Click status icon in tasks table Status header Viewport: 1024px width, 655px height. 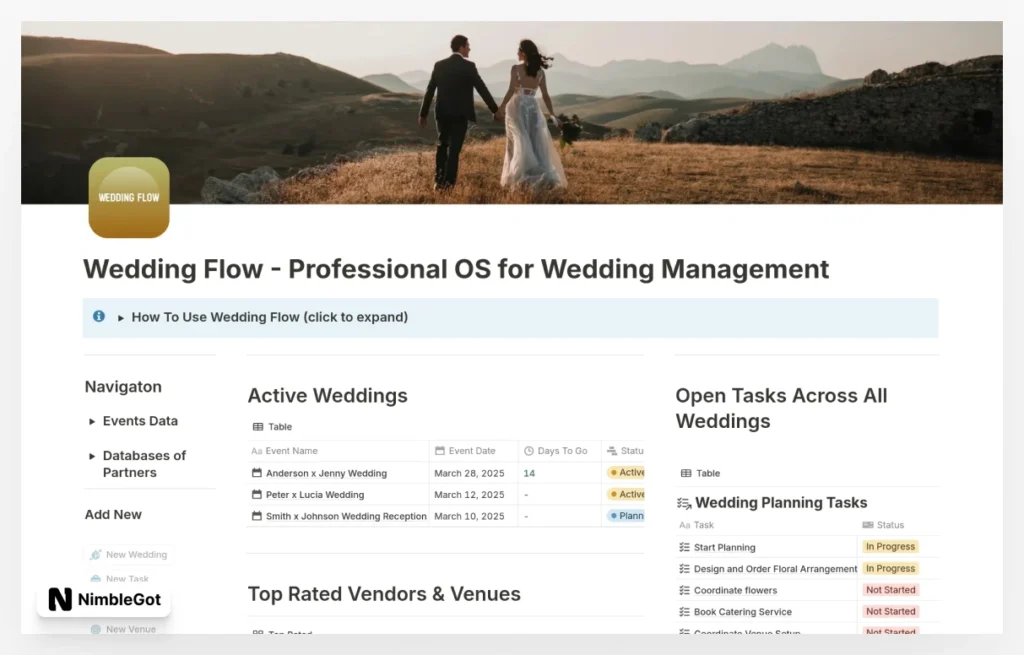point(868,525)
